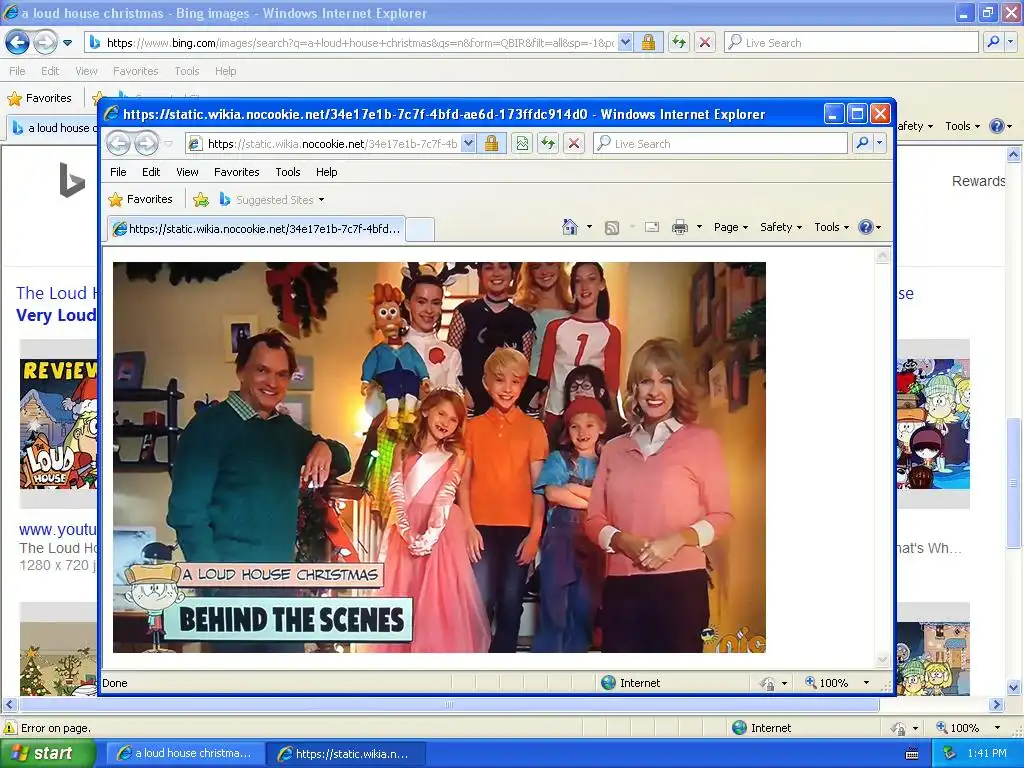Click the search magnifier button in the background window

coord(993,42)
